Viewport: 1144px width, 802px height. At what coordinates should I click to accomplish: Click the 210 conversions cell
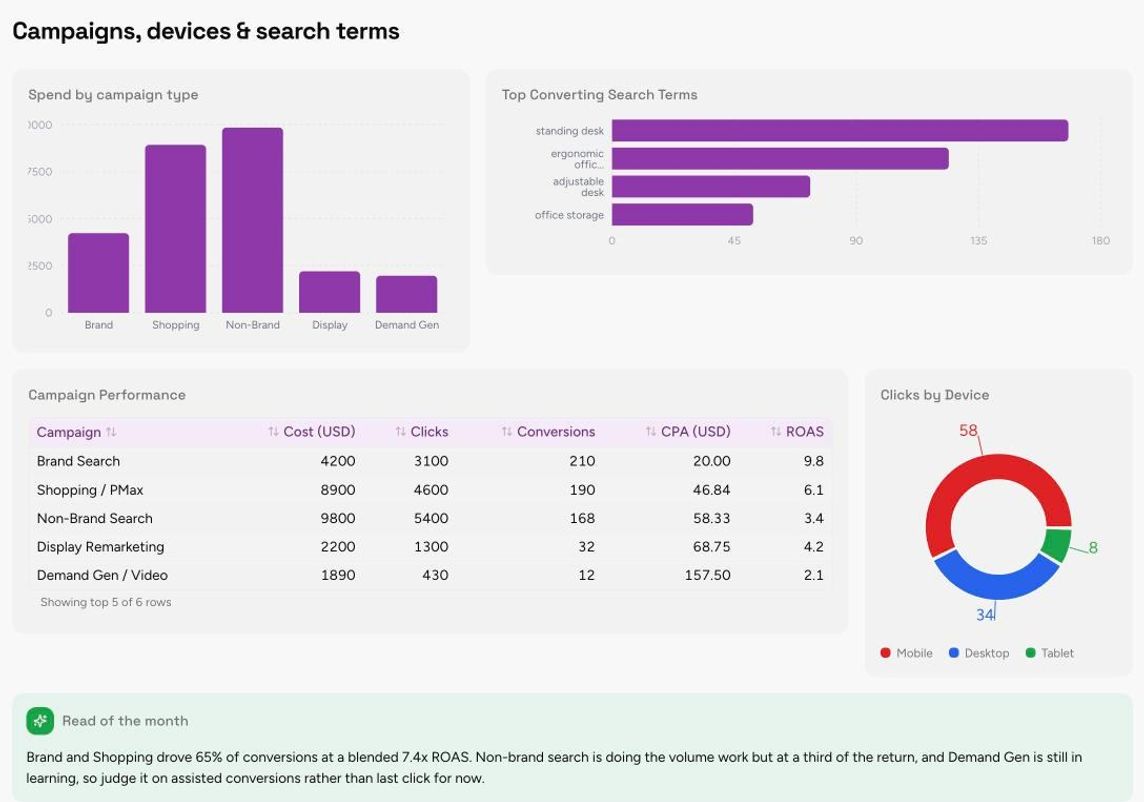pyautogui.click(x=582, y=461)
